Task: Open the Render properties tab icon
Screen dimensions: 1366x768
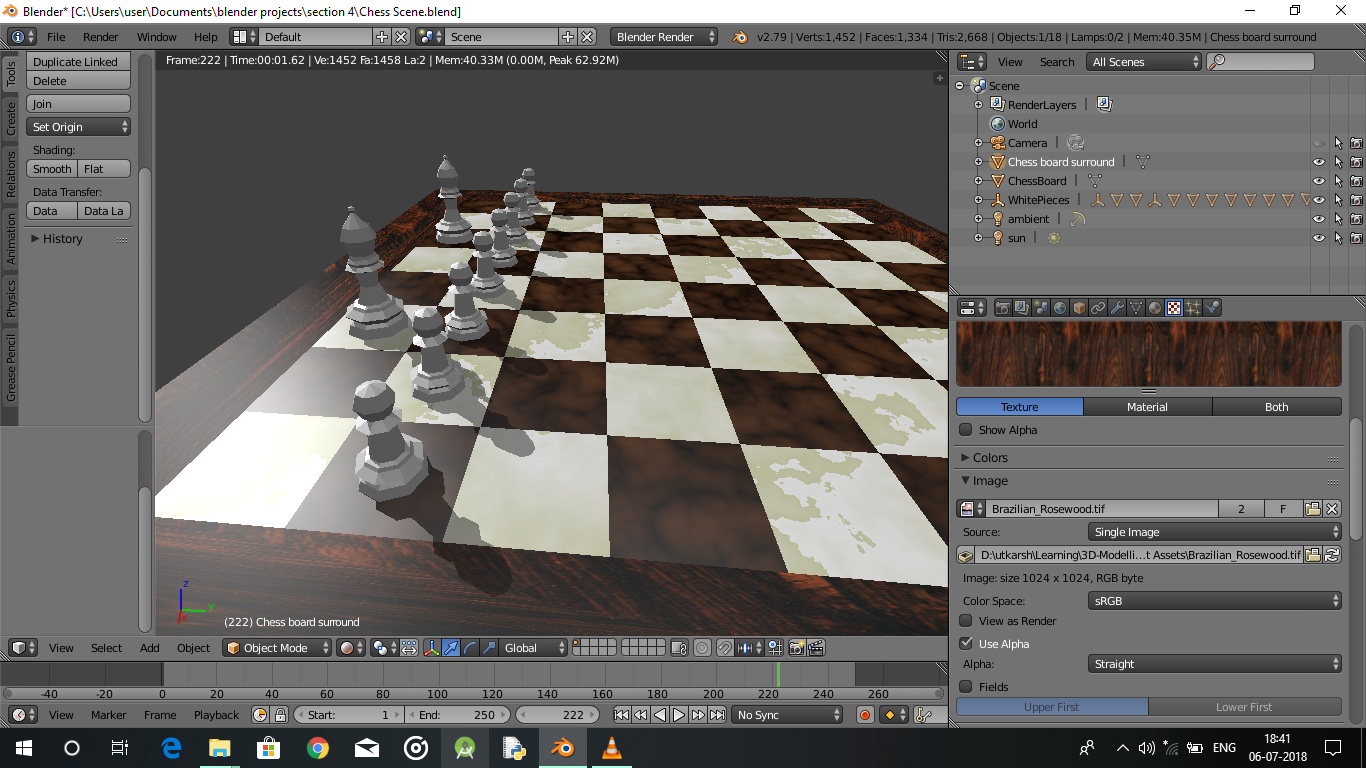Action: pyautogui.click(x=1002, y=308)
